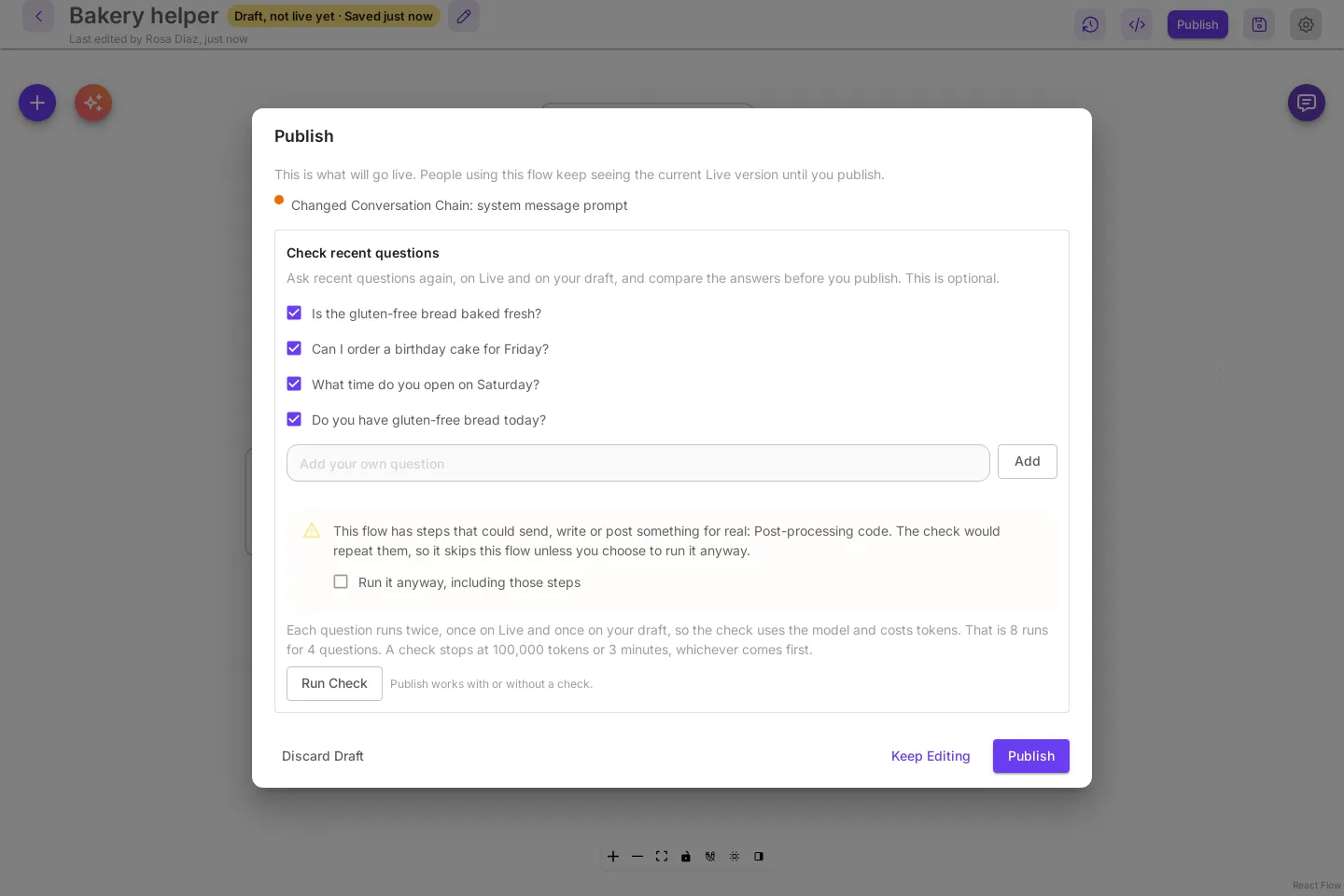The width and height of the screenshot is (1344, 896).
Task: Focus the "Add your own question" field
Action: coord(638,463)
